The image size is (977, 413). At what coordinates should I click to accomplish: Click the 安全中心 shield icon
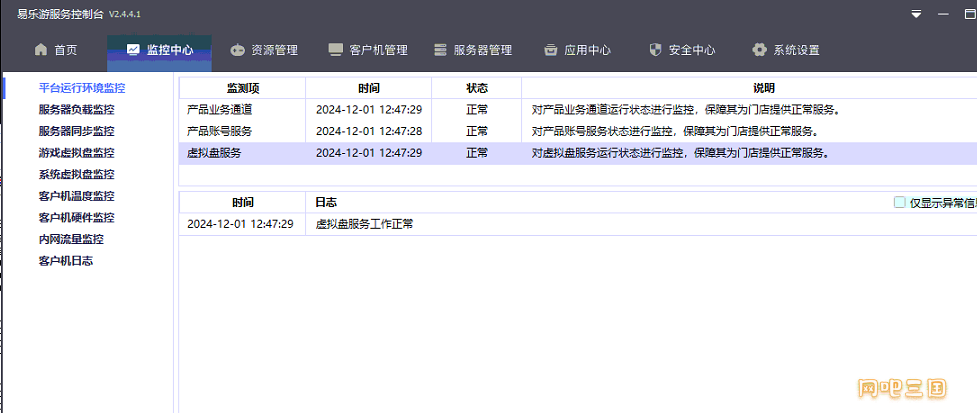[x=655, y=50]
